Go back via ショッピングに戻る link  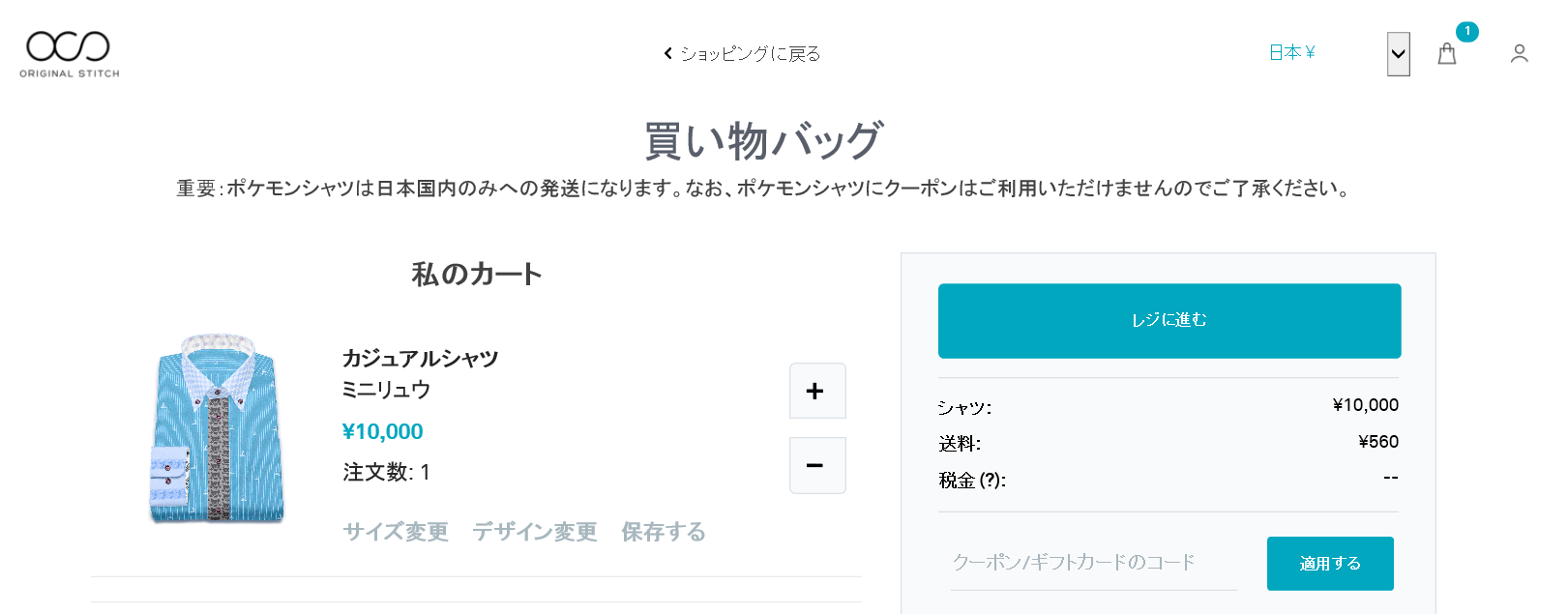[750, 54]
